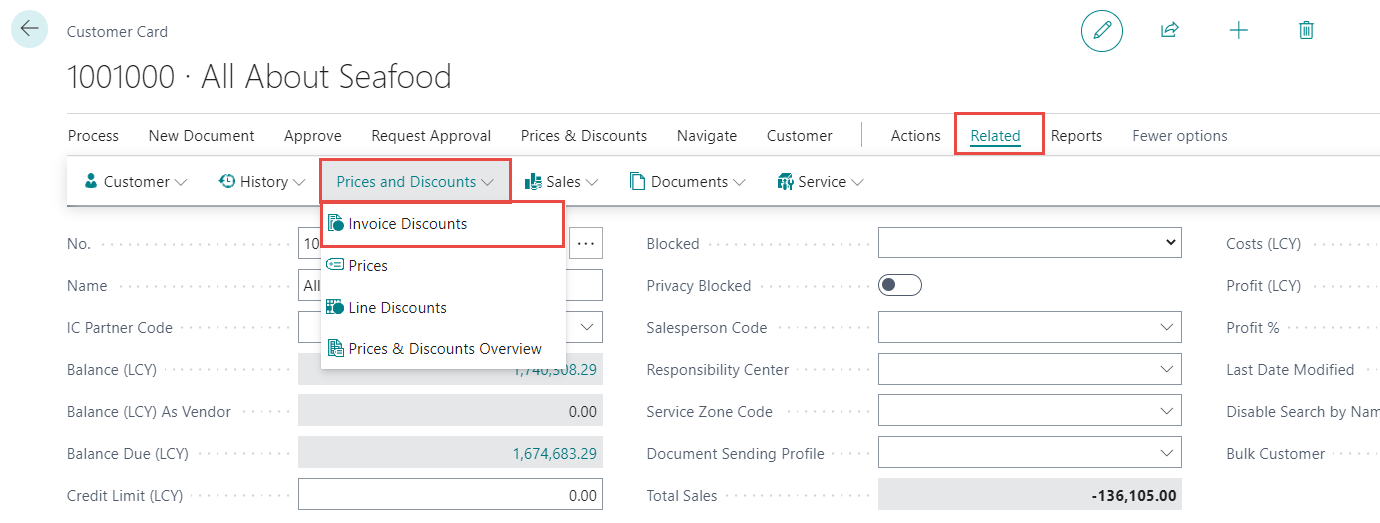Click the trash delete icon

pos(1305,30)
